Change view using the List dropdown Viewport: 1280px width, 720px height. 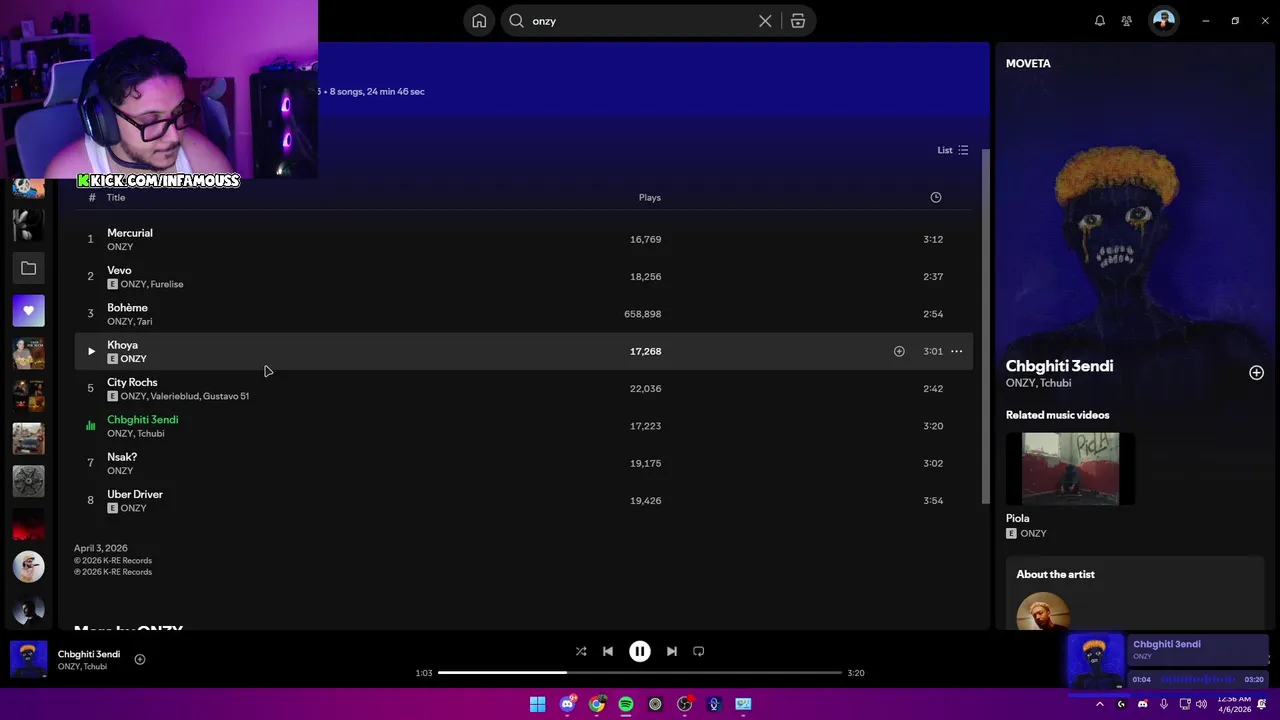(952, 150)
